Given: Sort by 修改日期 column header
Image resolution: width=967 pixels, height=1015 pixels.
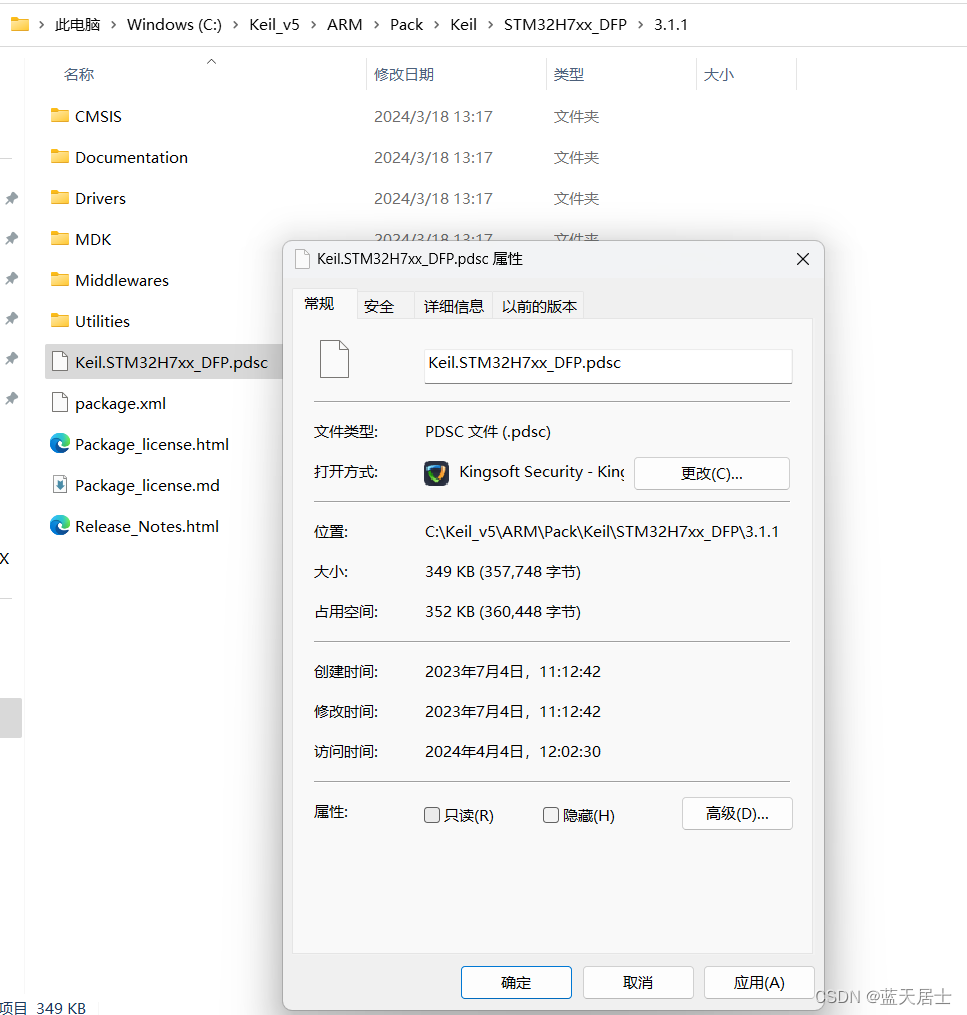Looking at the screenshot, I should tap(404, 74).
